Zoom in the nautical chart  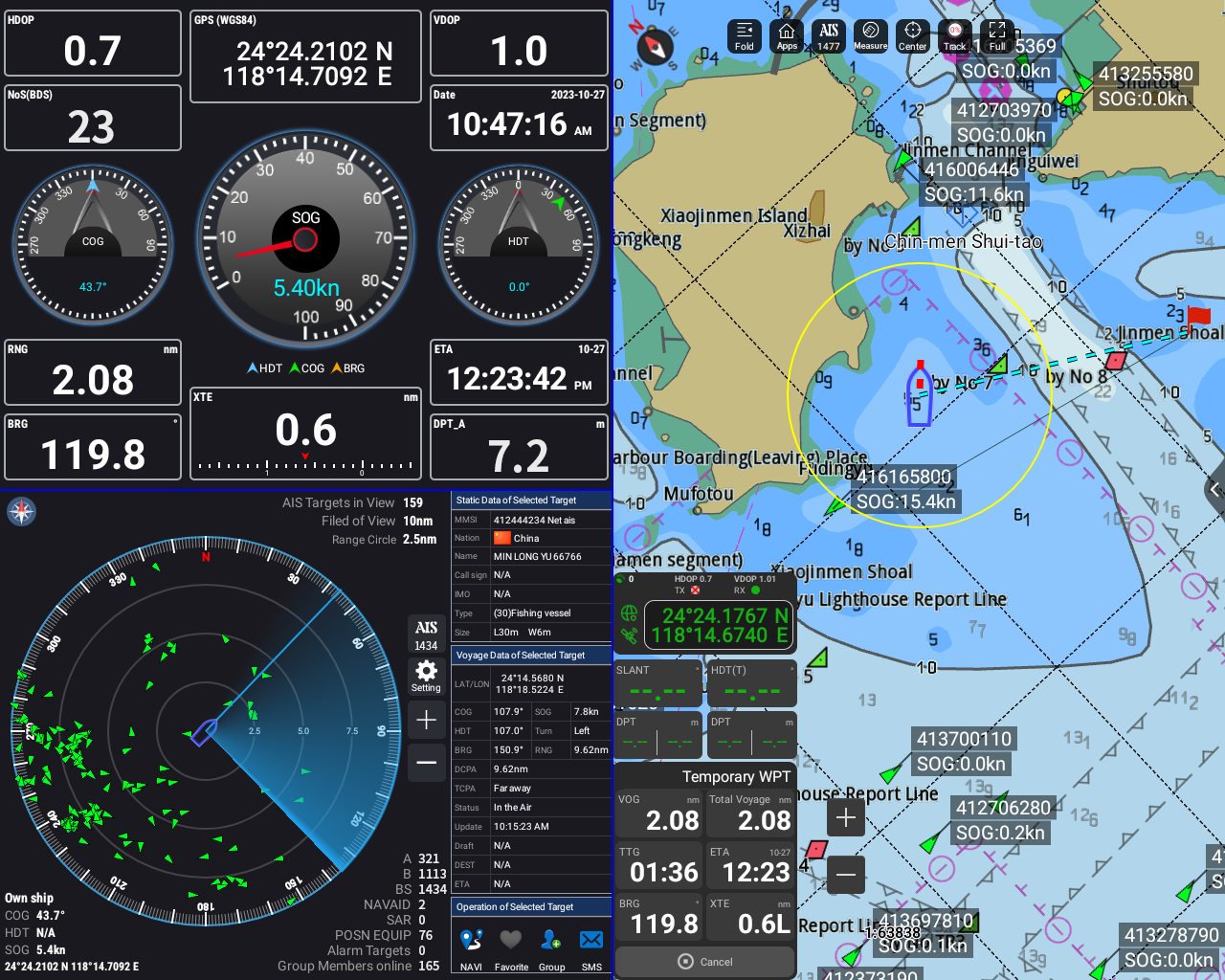tap(846, 817)
